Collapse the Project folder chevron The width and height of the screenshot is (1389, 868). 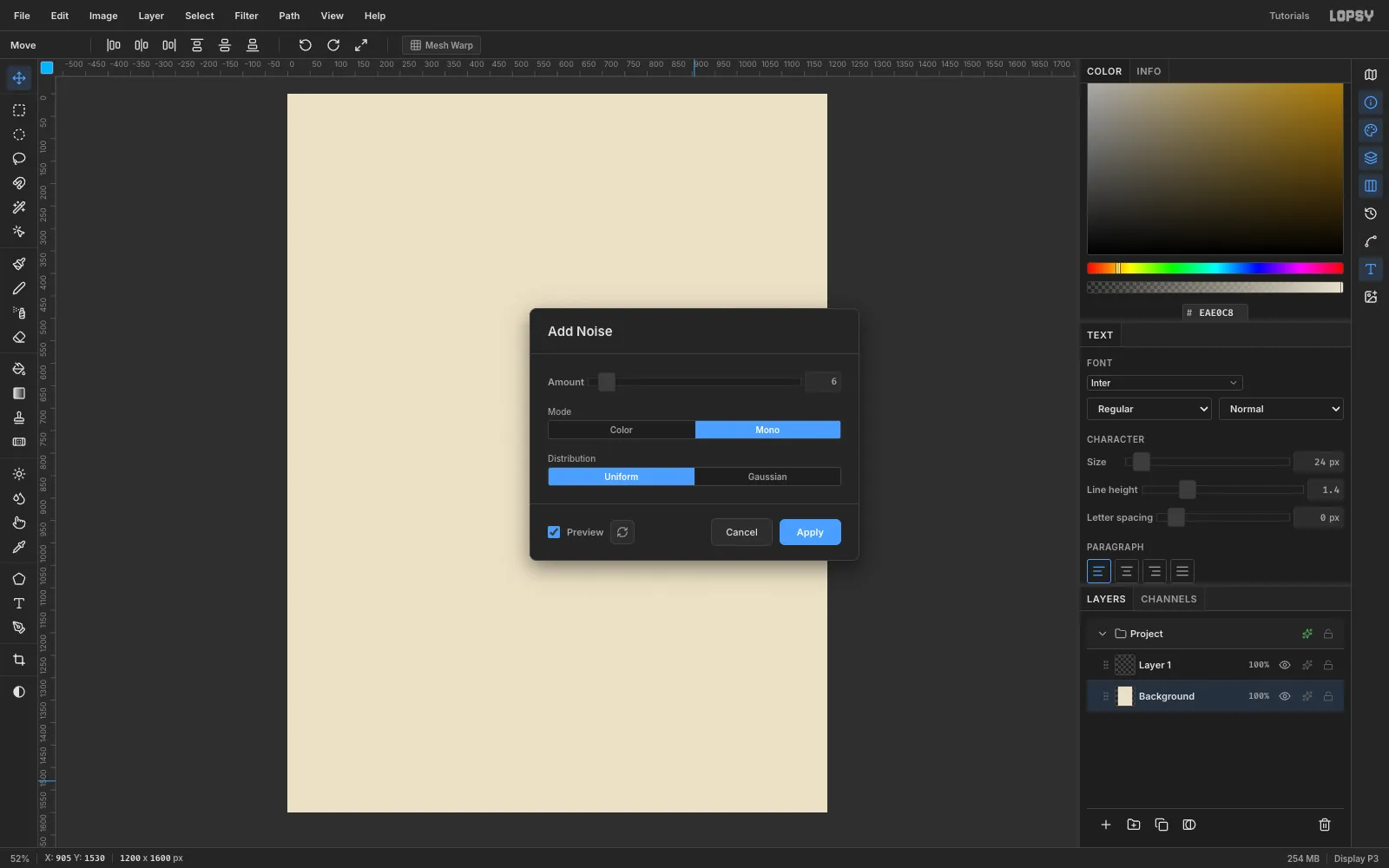[1103, 634]
